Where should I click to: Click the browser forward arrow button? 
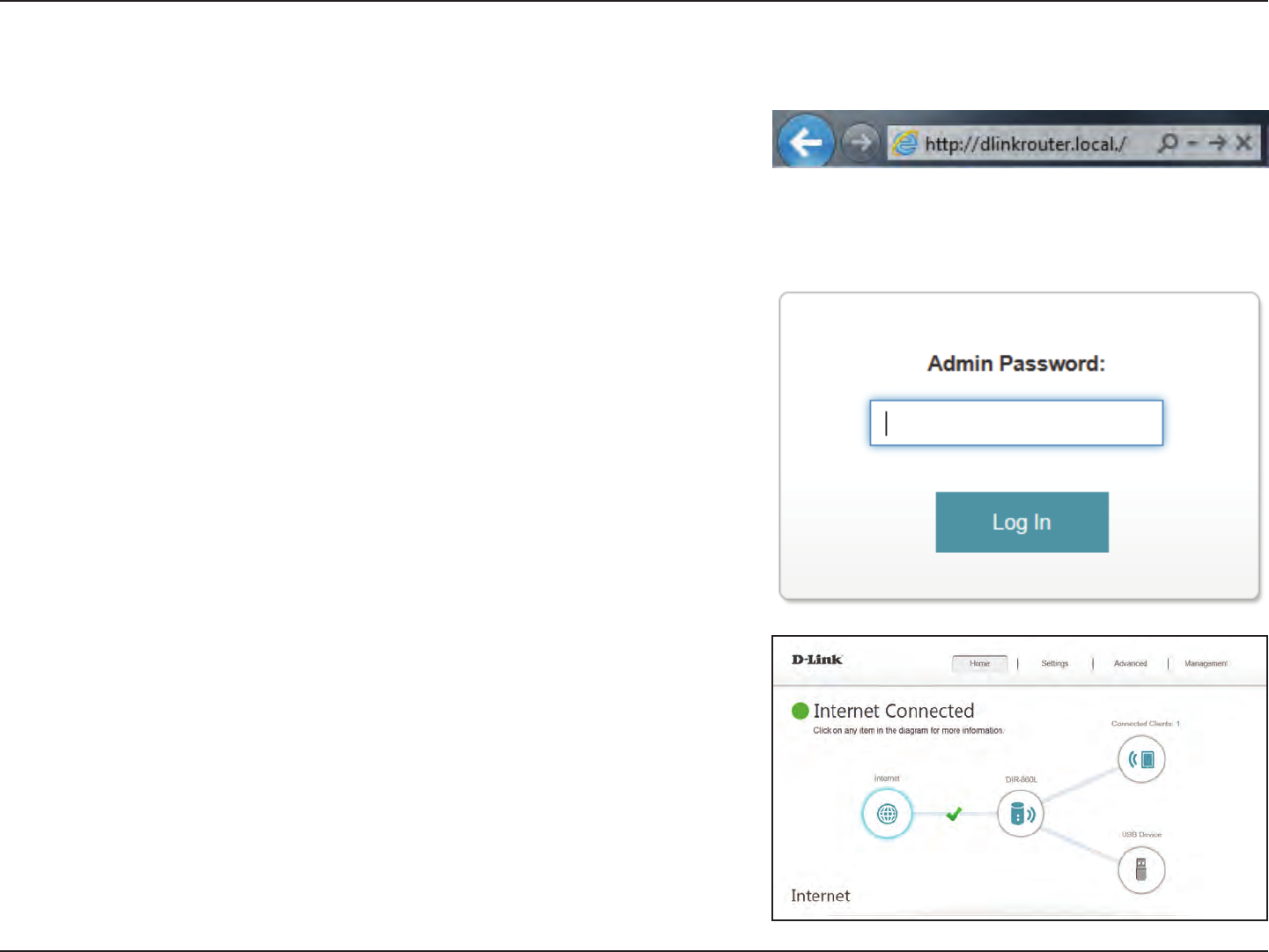tap(860, 142)
